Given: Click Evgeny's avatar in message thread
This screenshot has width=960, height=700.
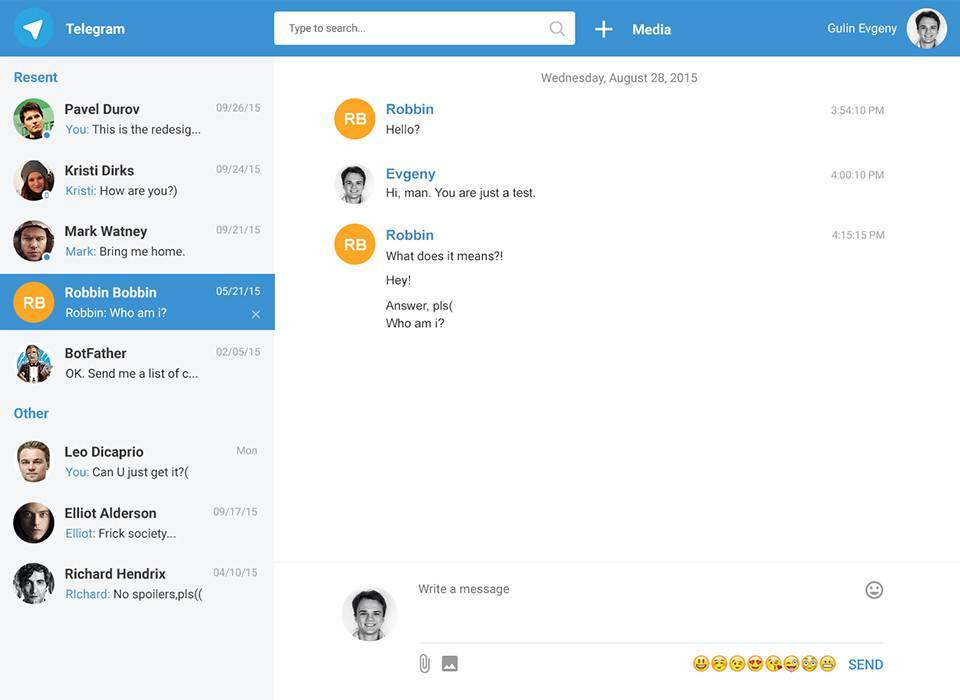Looking at the screenshot, I should (354, 184).
